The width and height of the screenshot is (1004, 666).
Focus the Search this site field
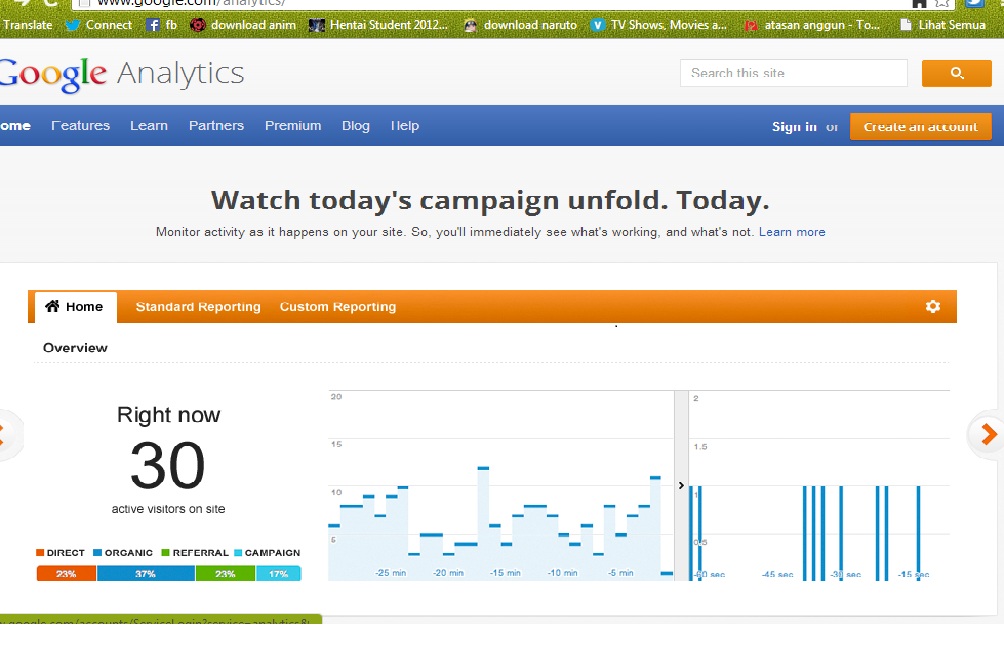pyautogui.click(x=793, y=73)
